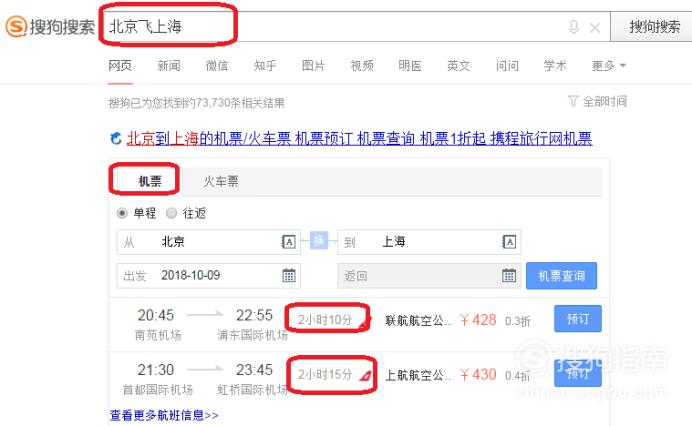
Task: Click the 20:45 departure time text
Action: coord(156,315)
